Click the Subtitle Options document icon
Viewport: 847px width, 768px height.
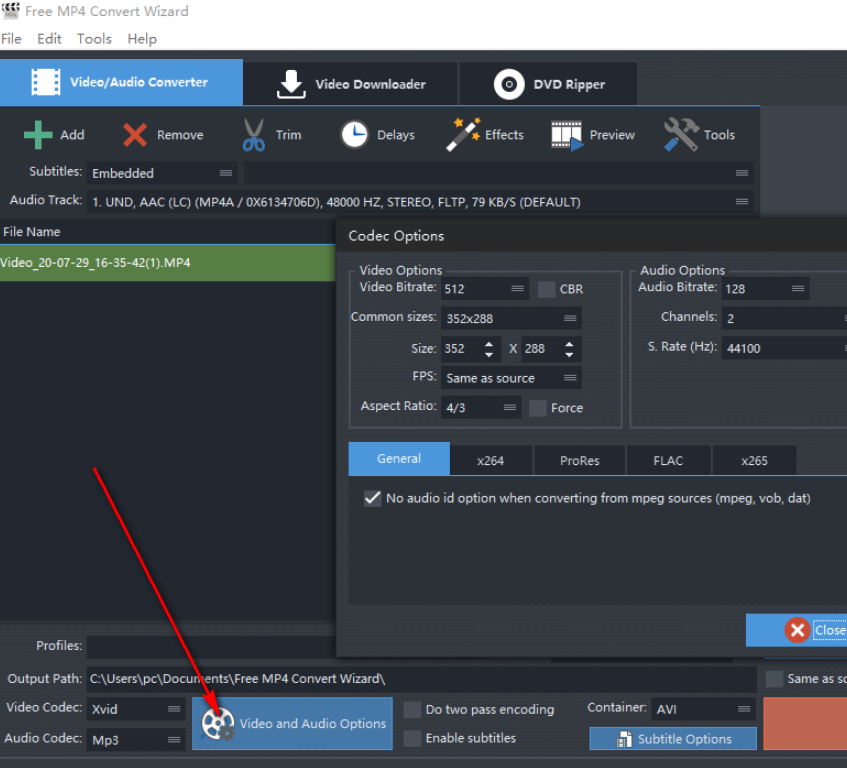coord(624,739)
